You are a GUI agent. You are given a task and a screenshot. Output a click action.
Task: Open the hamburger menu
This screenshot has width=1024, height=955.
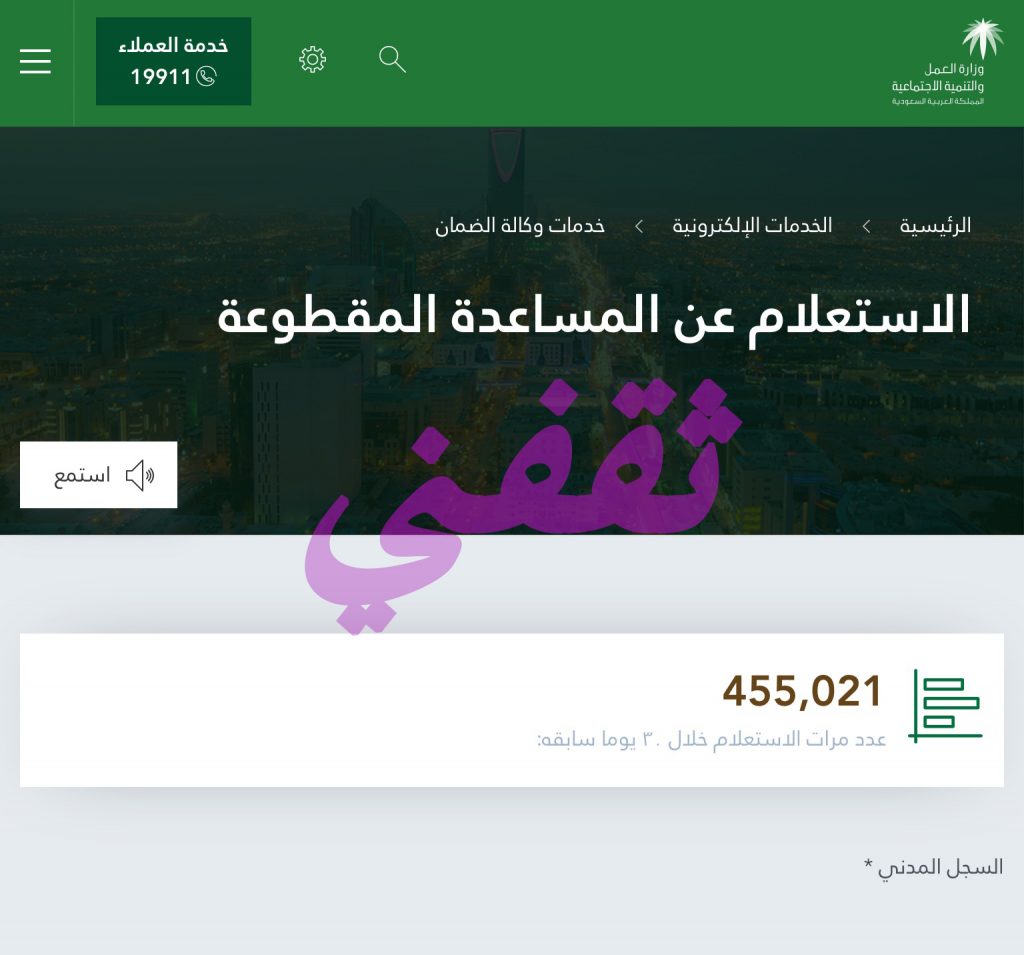tap(35, 61)
